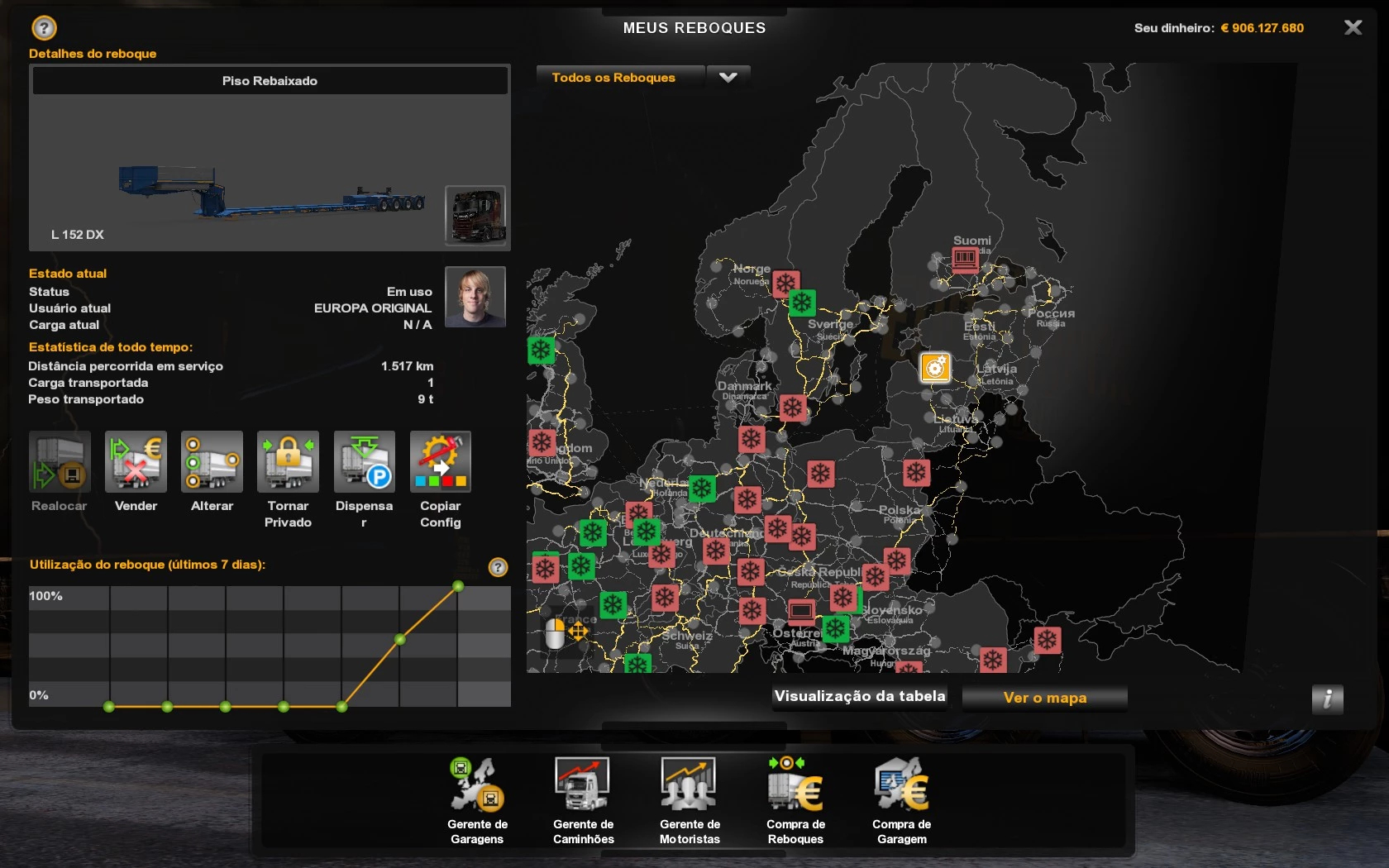
Task: Click the Dispensar trailer parking icon
Action: tap(364, 462)
